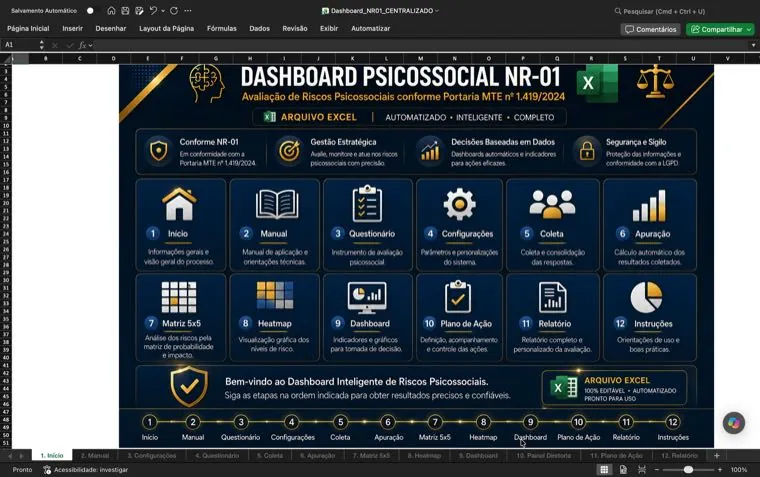The width and height of the screenshot is (760, 477).
Task: Click the fx insert function icon
Action: click(83, 45)
